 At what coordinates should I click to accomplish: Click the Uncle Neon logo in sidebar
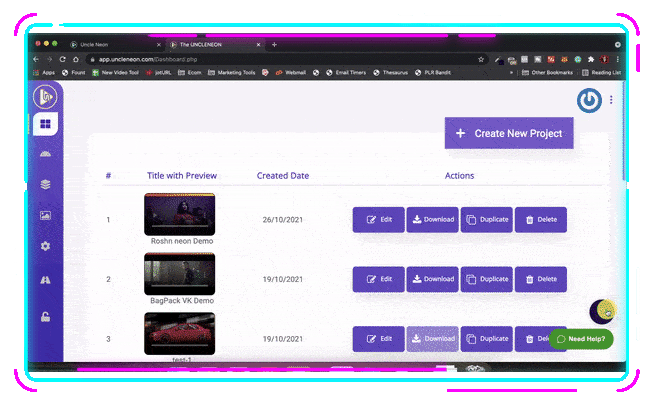tap(45, 96)
